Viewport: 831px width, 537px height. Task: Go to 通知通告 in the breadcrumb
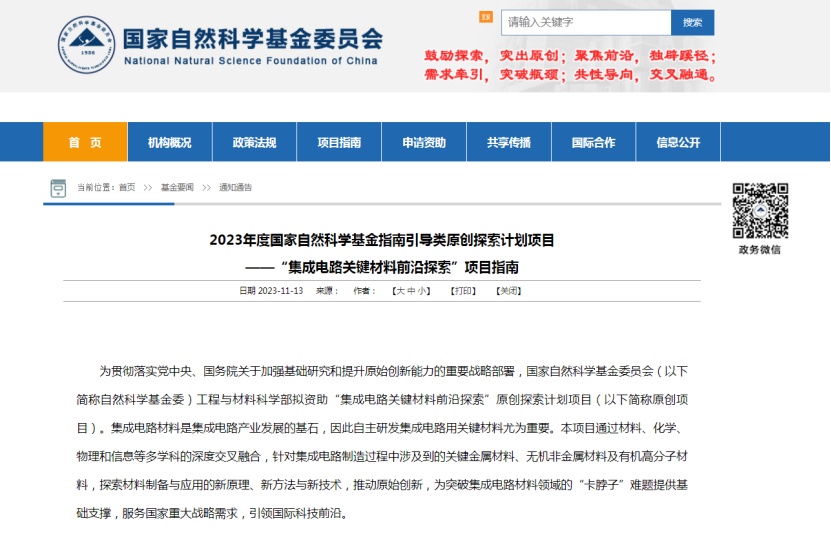[235, 188]
